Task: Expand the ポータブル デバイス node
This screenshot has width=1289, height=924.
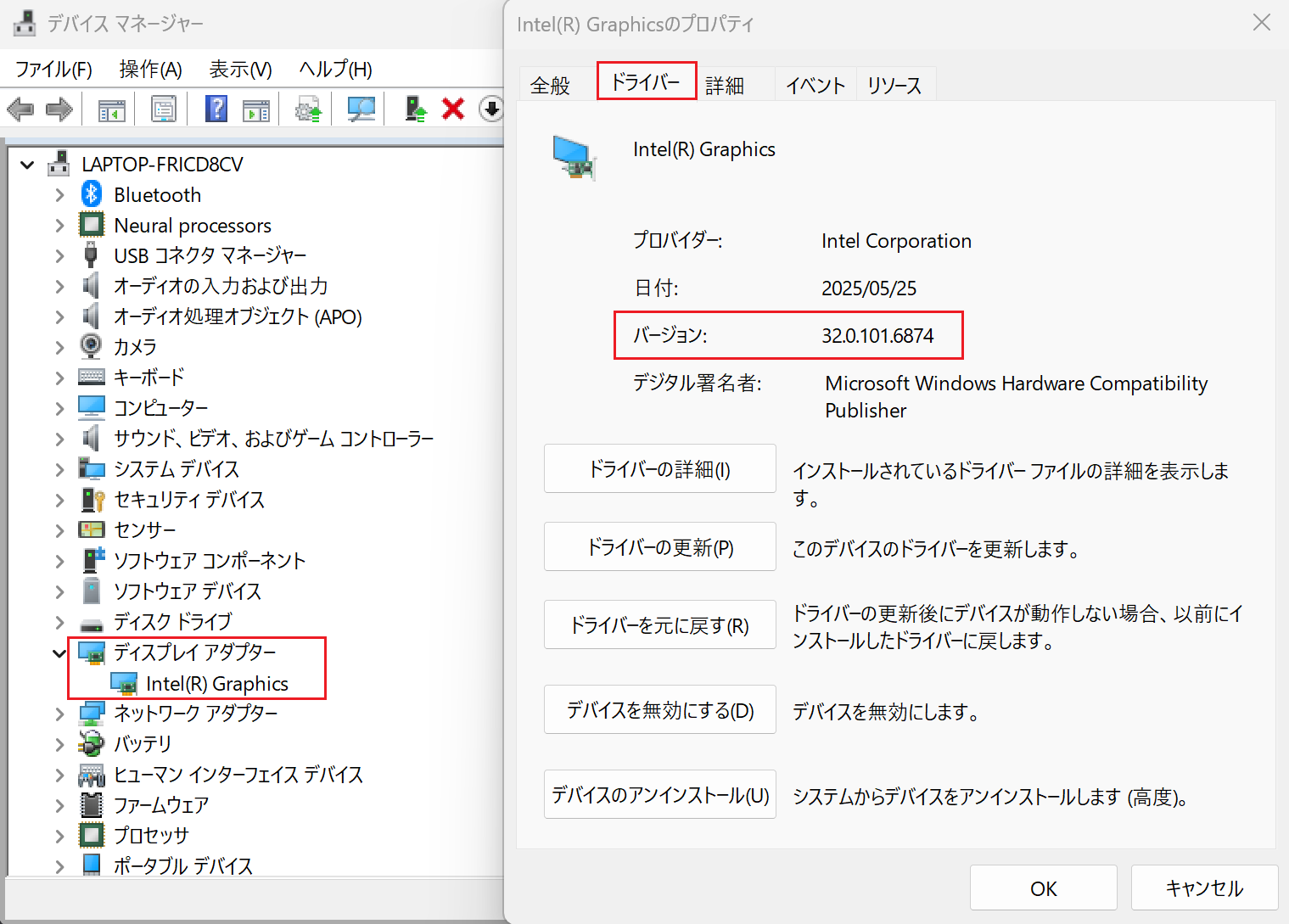Action: click(x=59, y=866)
